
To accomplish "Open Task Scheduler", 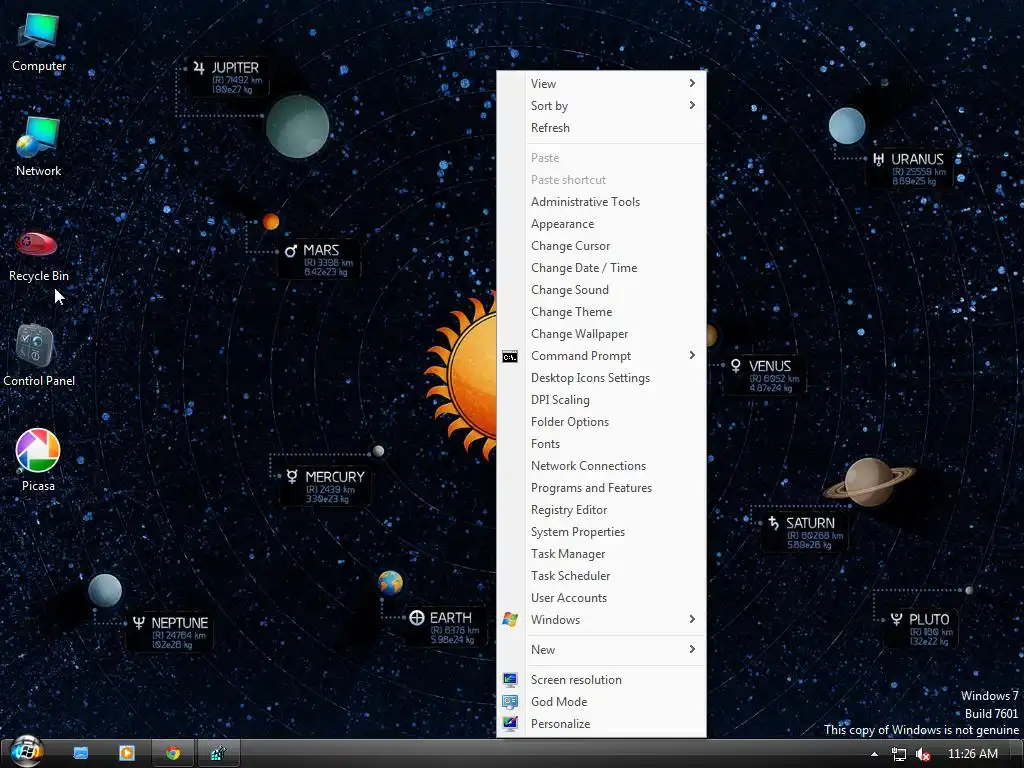I will pyautogui.click(x=601, y=576).
